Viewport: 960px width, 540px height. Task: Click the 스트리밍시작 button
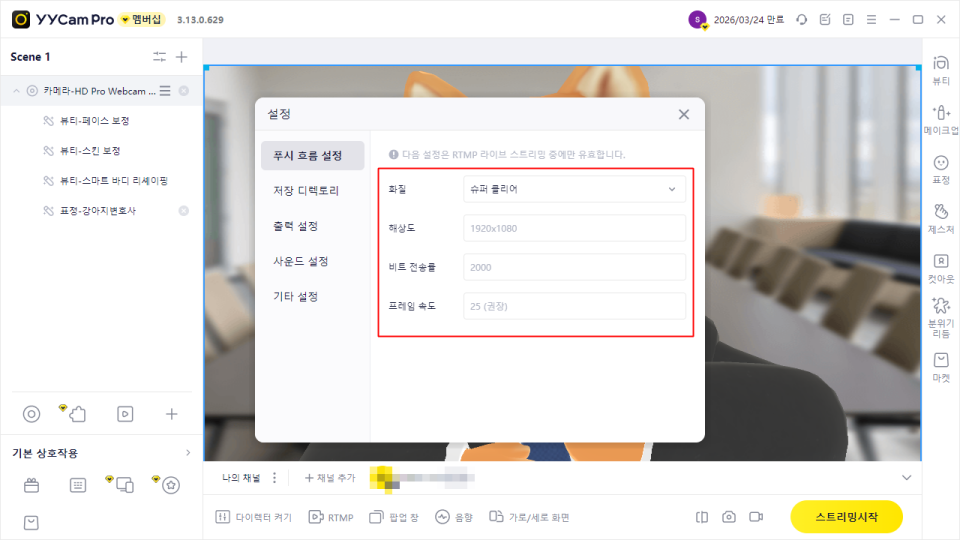(x=846, y=517)
